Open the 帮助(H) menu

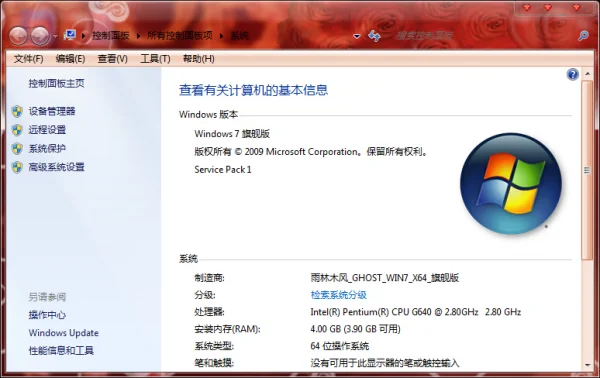(x=198, y=59)
